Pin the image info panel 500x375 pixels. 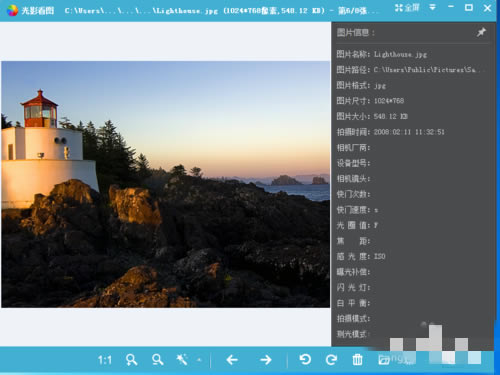pyautogui.click(x=481, y=32)
